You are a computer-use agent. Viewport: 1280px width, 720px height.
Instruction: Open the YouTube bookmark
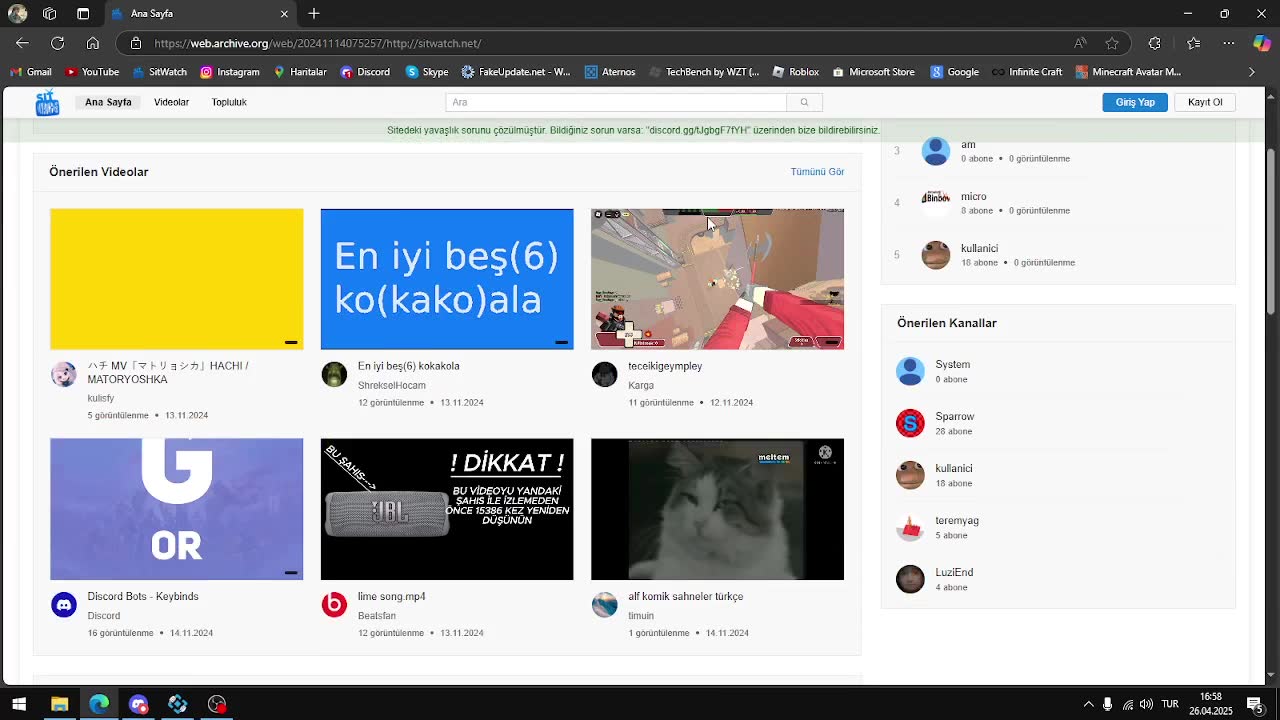pyautogui.click(x=70, y=71)
